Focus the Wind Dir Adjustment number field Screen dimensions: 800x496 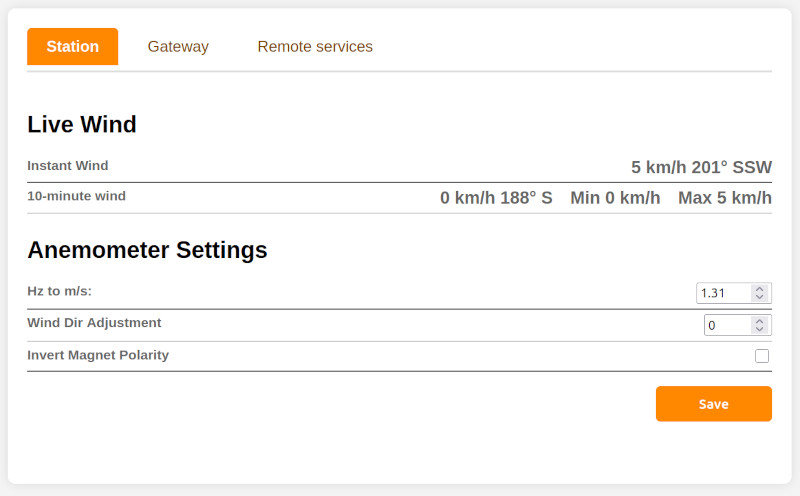[x=727, y=325]
